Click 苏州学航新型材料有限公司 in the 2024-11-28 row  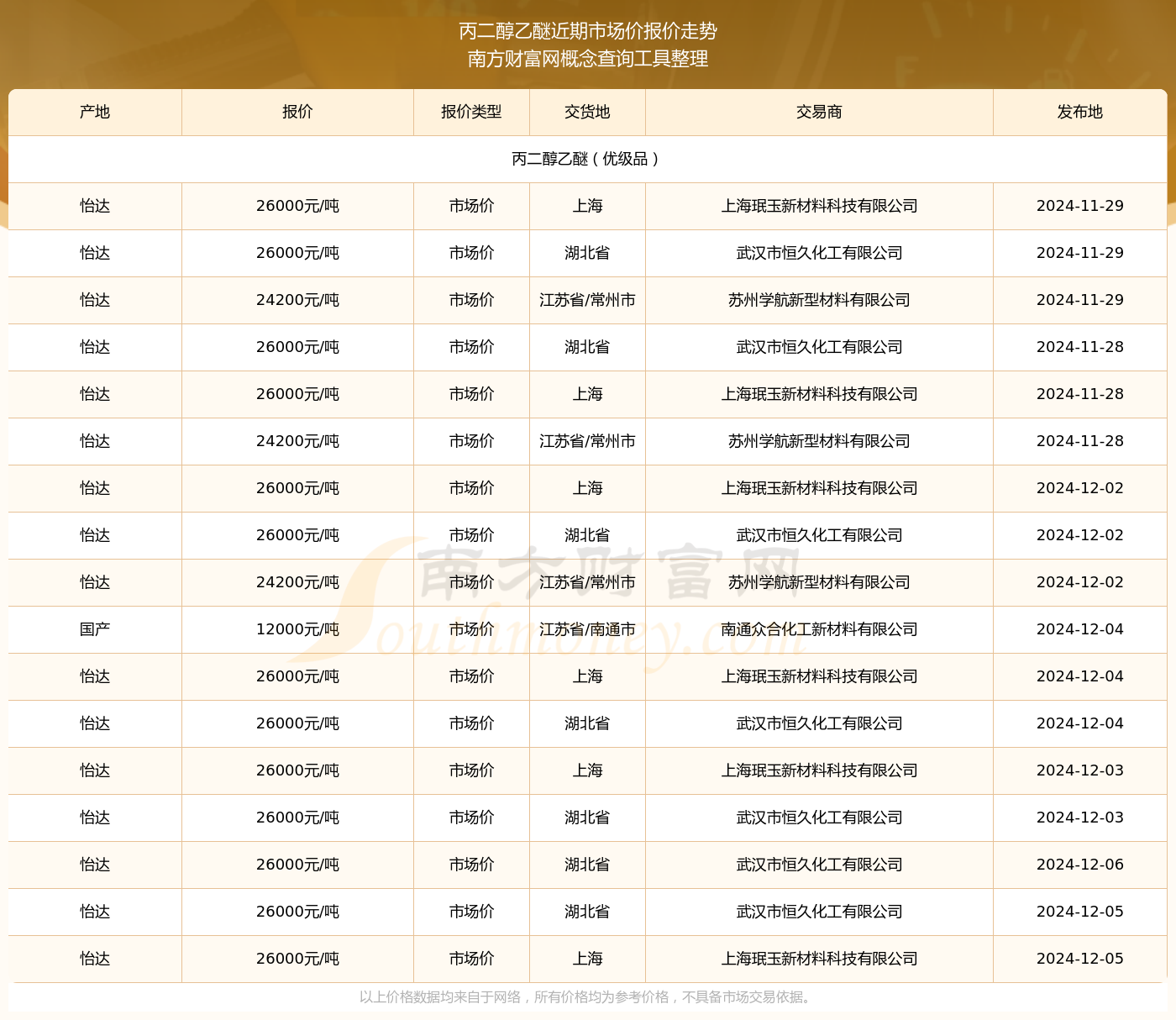click(819, 441)
